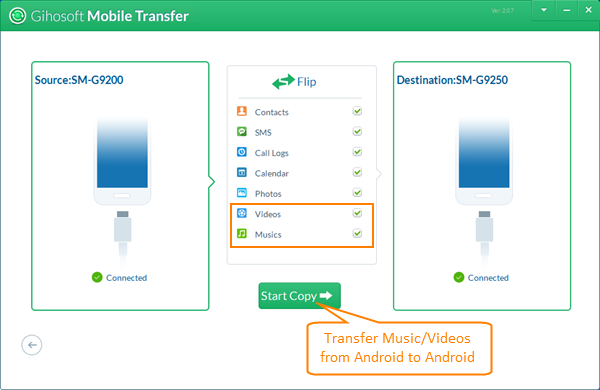The width and height of the screenshot is (600, 390).
Task: Open the title bar dropdown menu arrow
Action: (x=544, y=10)
